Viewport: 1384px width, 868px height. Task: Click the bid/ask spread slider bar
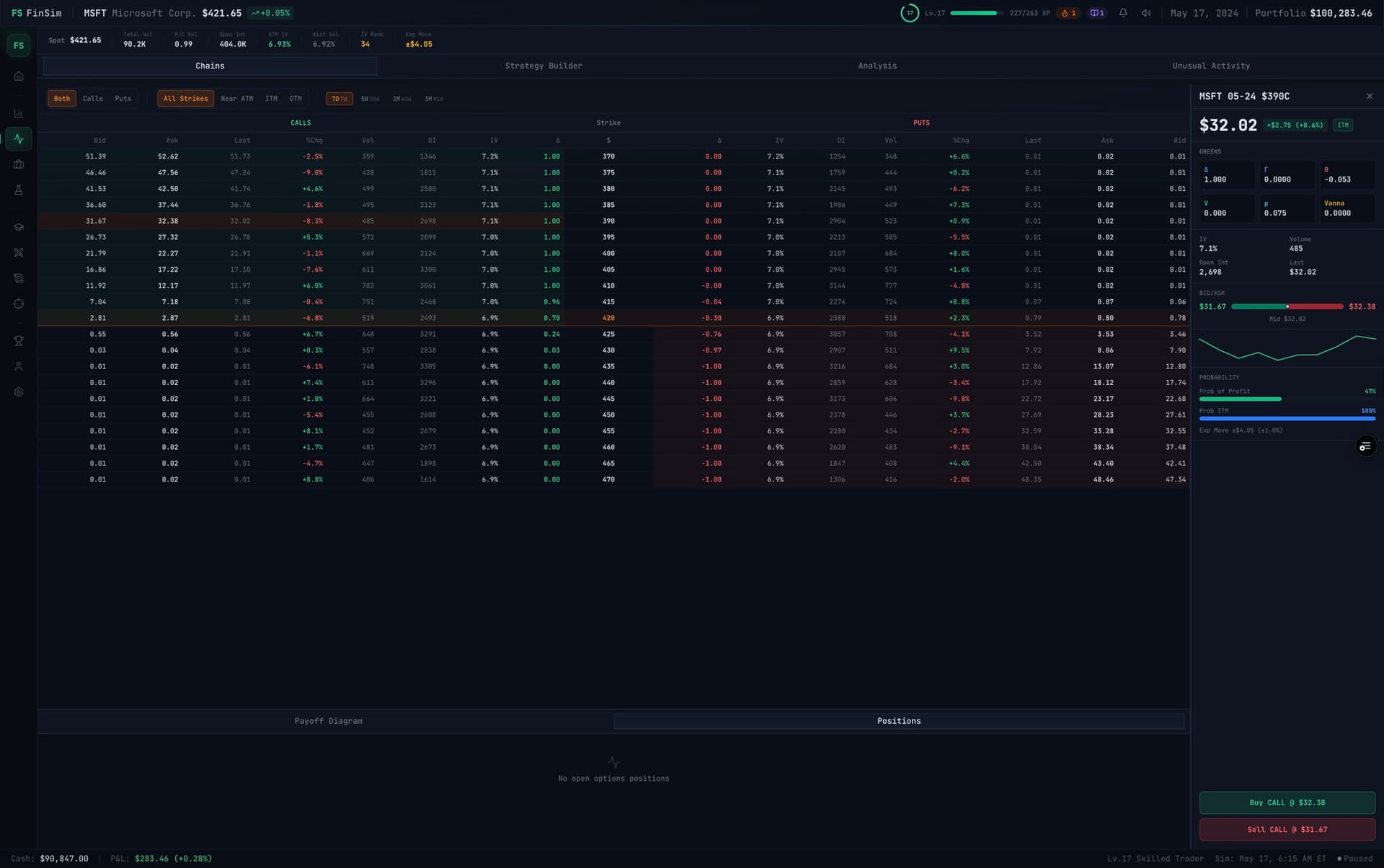1287,306
